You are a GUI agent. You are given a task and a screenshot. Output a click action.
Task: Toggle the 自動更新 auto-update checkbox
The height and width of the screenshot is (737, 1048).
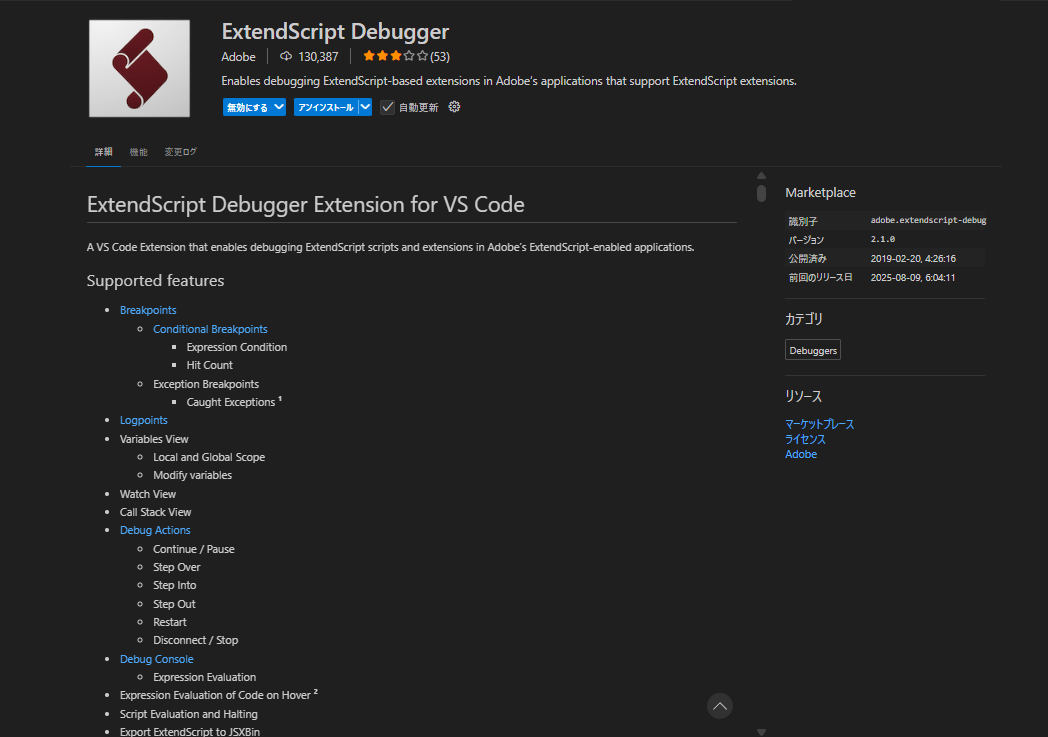point(388,107)
